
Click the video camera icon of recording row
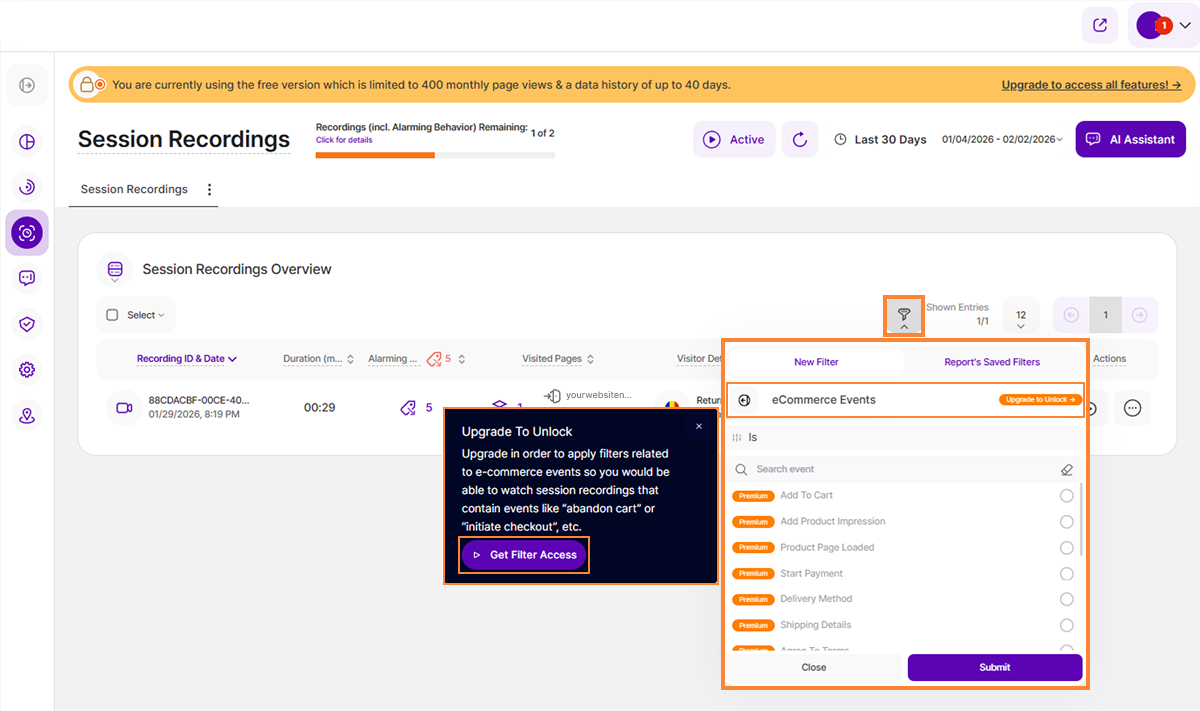(x=124, y=408)
